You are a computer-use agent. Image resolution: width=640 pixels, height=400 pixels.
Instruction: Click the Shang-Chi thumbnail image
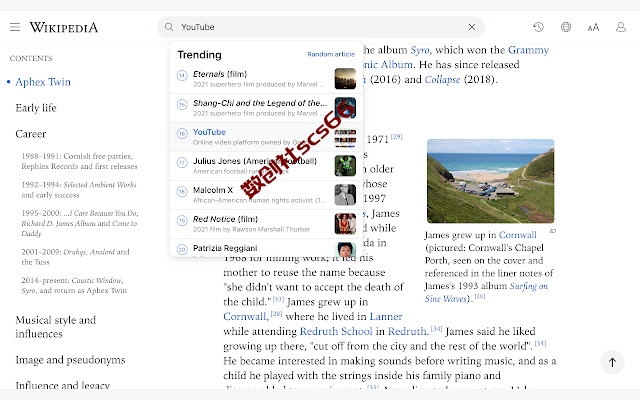[345, 108]
